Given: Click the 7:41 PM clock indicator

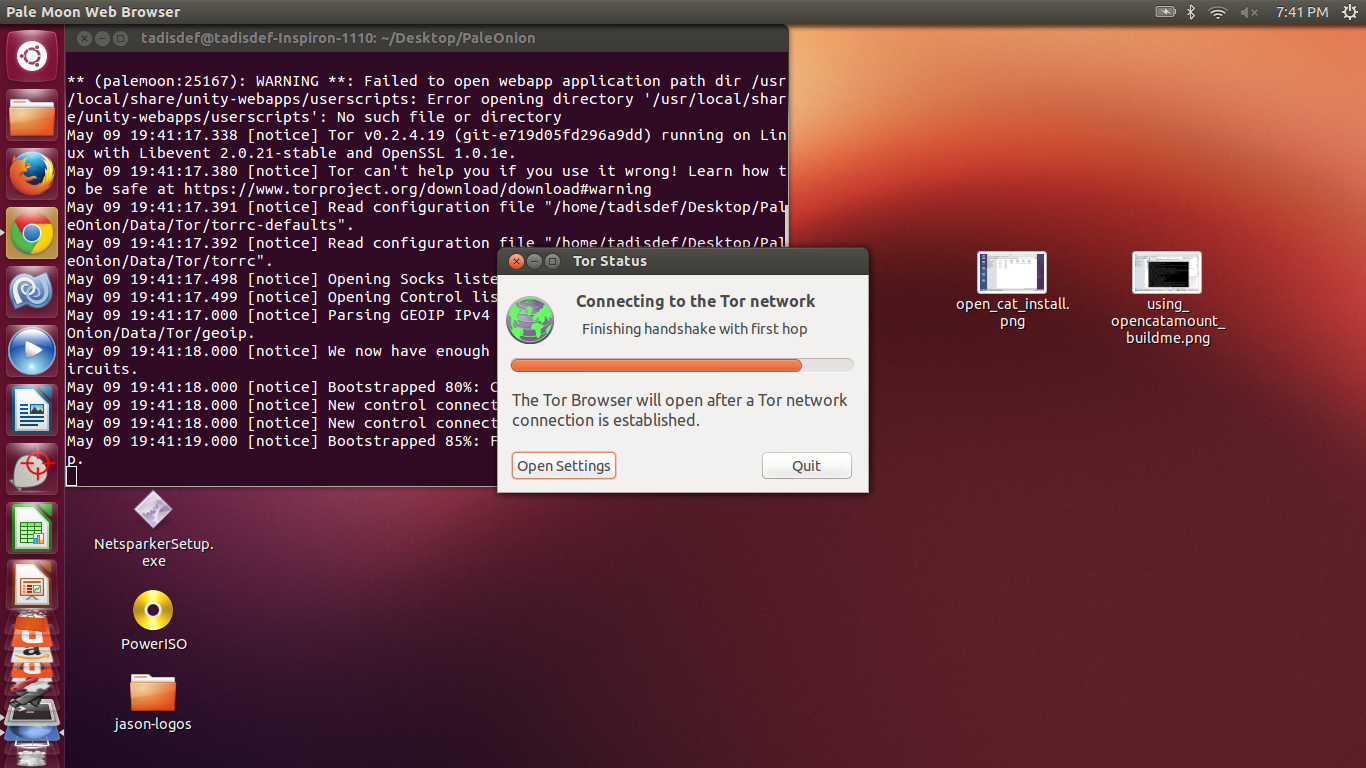Looking at the screenshot, I should click(1302, 12).
